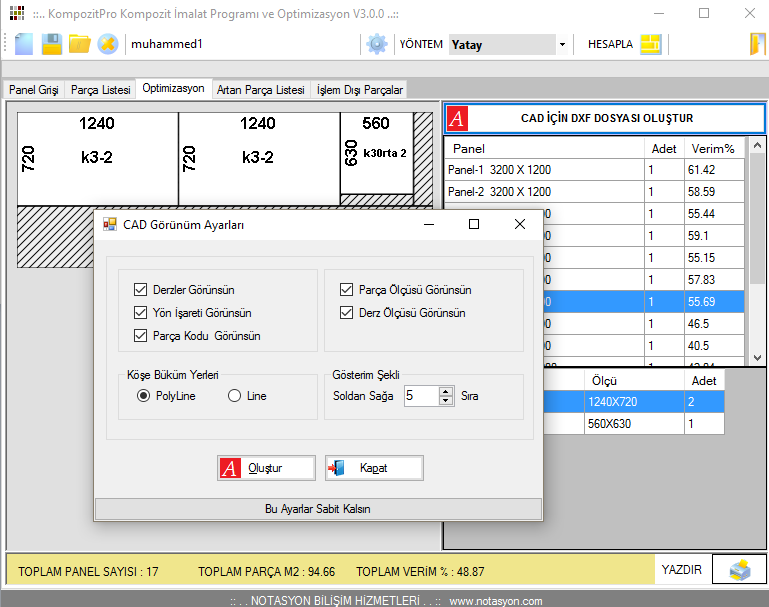
Task: Click the Oluştur button
Action: click(x=266, y=468)
